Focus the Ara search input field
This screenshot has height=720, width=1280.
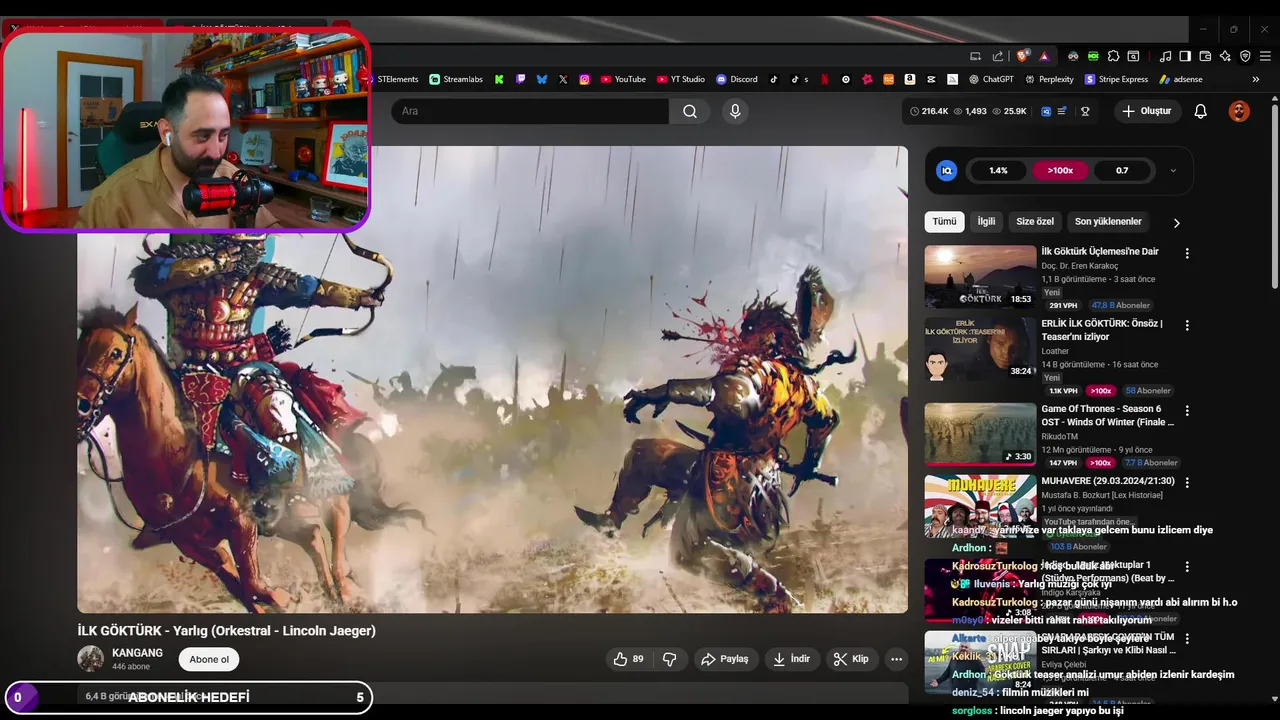click(x=530, y=111)
